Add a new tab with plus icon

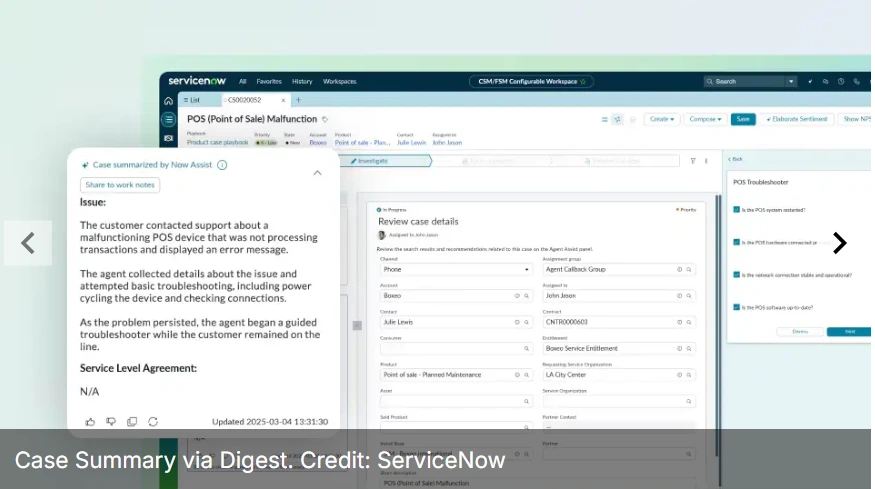(x=298, y=100)
